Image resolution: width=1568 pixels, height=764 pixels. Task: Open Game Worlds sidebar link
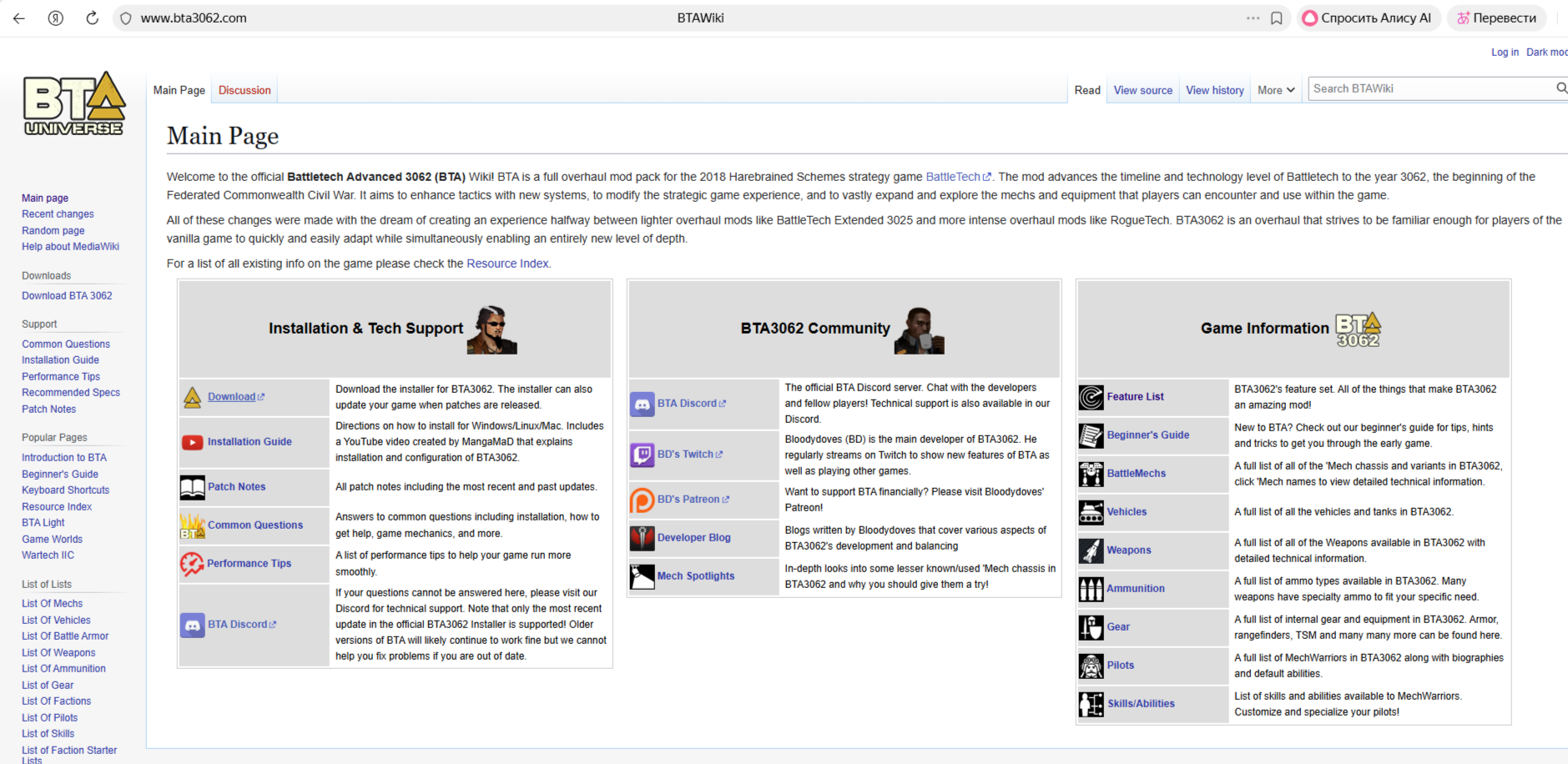(53, 540)
